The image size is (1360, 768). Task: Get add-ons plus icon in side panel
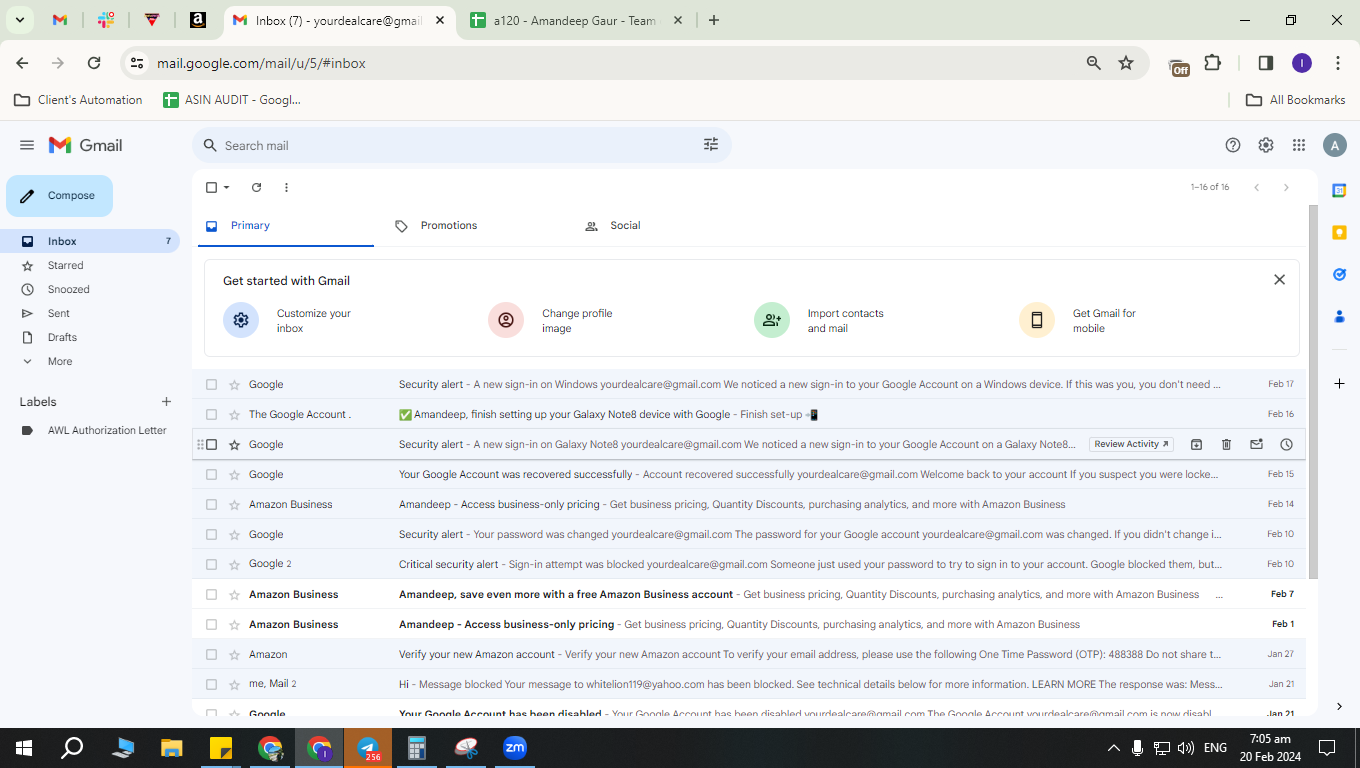[x=1339, y=384]
